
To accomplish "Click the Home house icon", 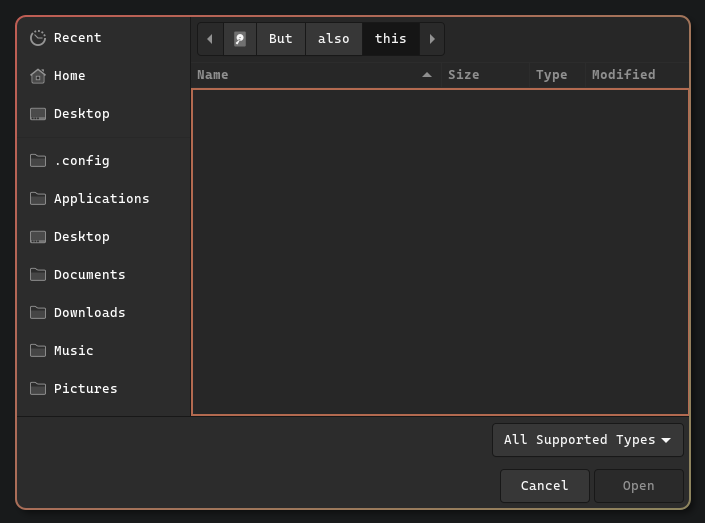I will (38, 76).
